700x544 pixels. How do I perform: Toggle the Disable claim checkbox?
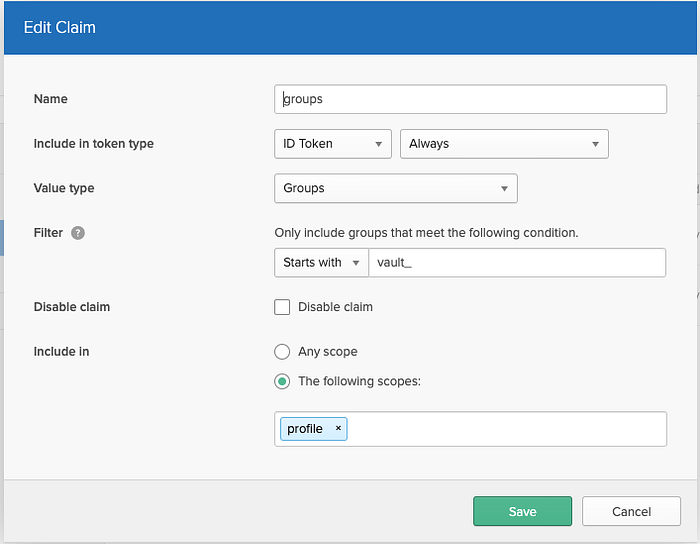[283, 307]
